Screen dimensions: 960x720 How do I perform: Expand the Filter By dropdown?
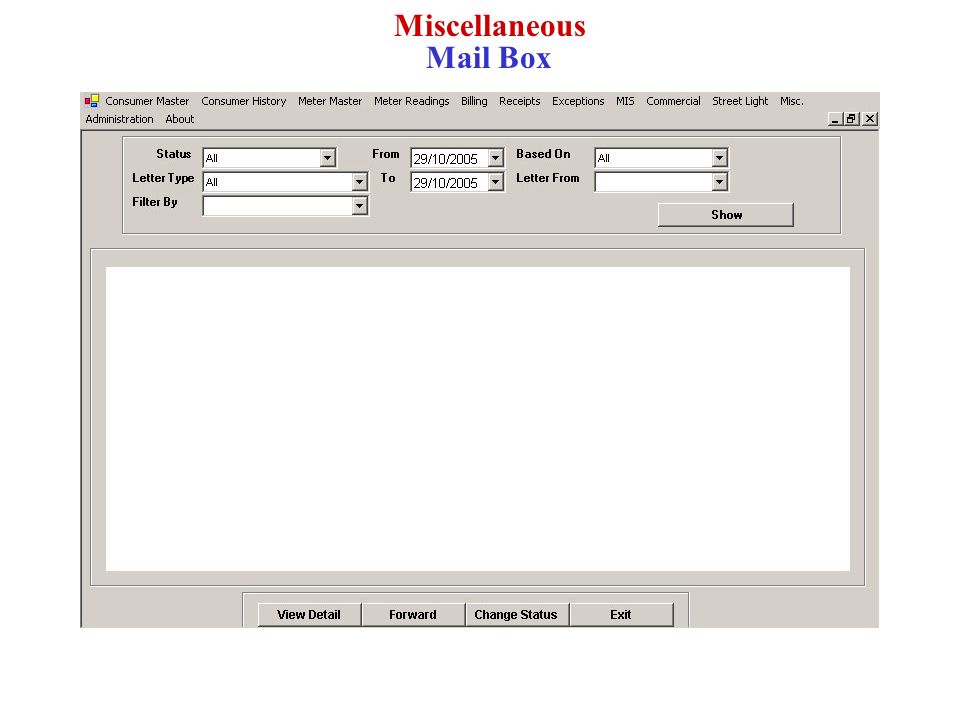pyautogui.click(x=359, y=206)
